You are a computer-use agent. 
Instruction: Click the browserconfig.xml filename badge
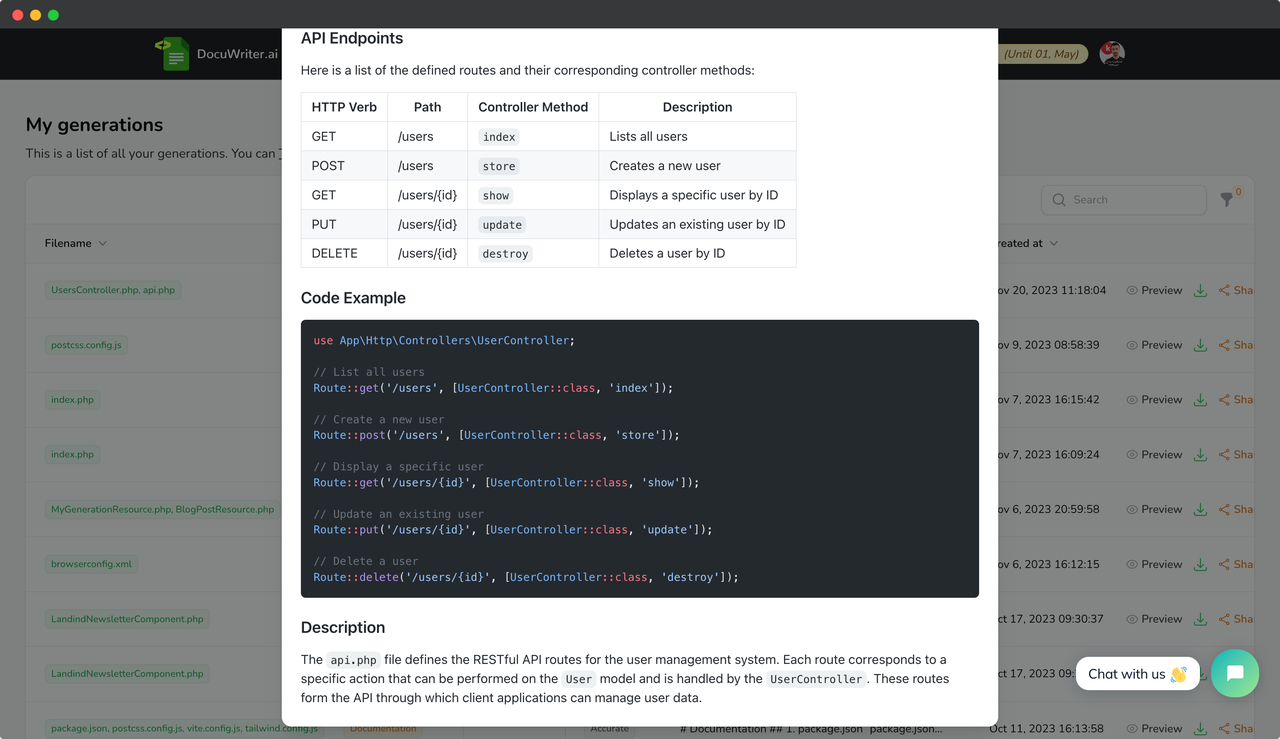click(x=91, y=563)
